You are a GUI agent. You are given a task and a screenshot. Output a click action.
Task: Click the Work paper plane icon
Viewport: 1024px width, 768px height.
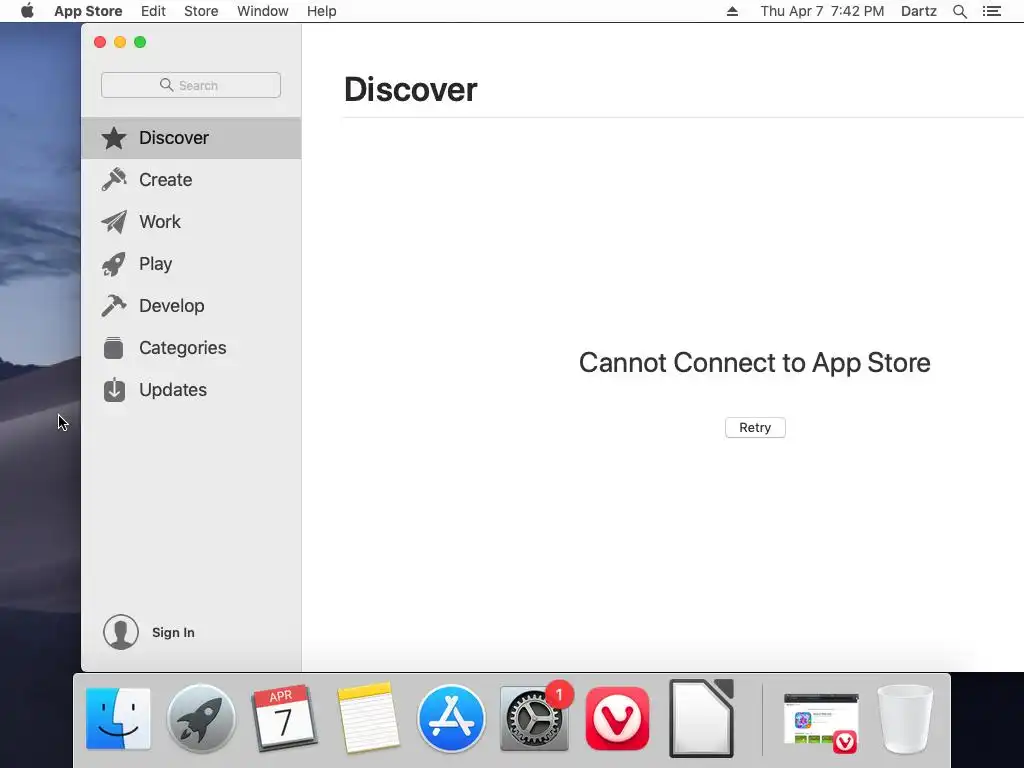point(114,222)
